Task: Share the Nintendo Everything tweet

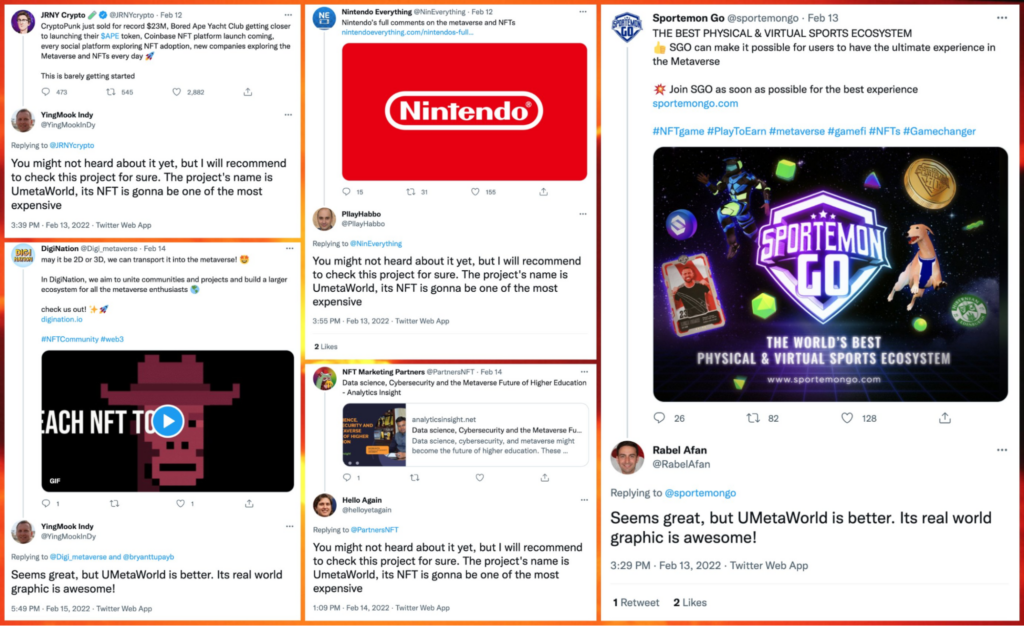Action: (543, 192)
